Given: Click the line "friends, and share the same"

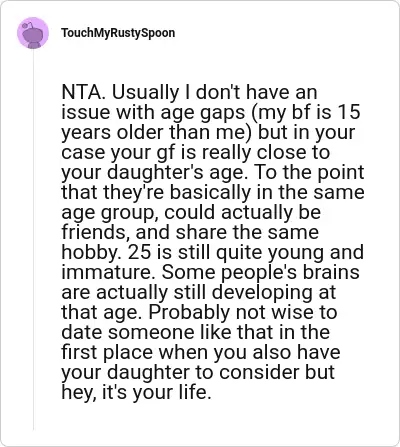Looking at the screenshot, I should [190, 232].
